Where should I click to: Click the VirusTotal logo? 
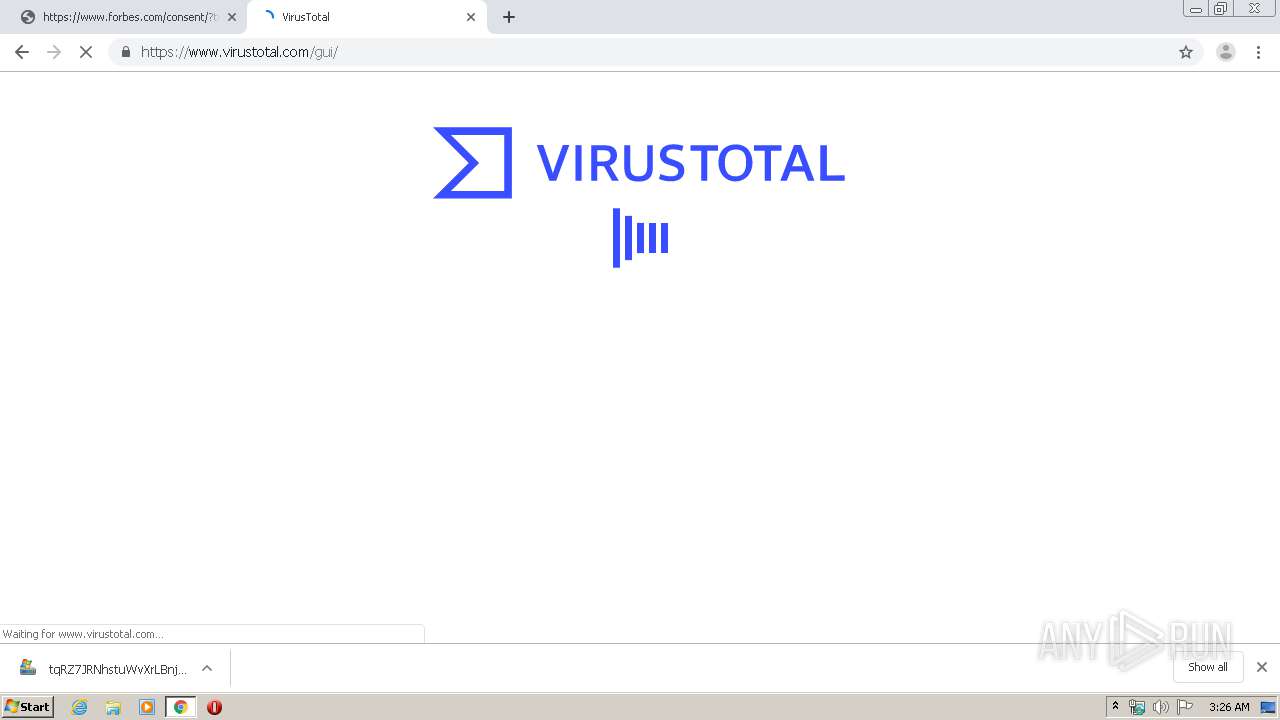click(639, 163)
